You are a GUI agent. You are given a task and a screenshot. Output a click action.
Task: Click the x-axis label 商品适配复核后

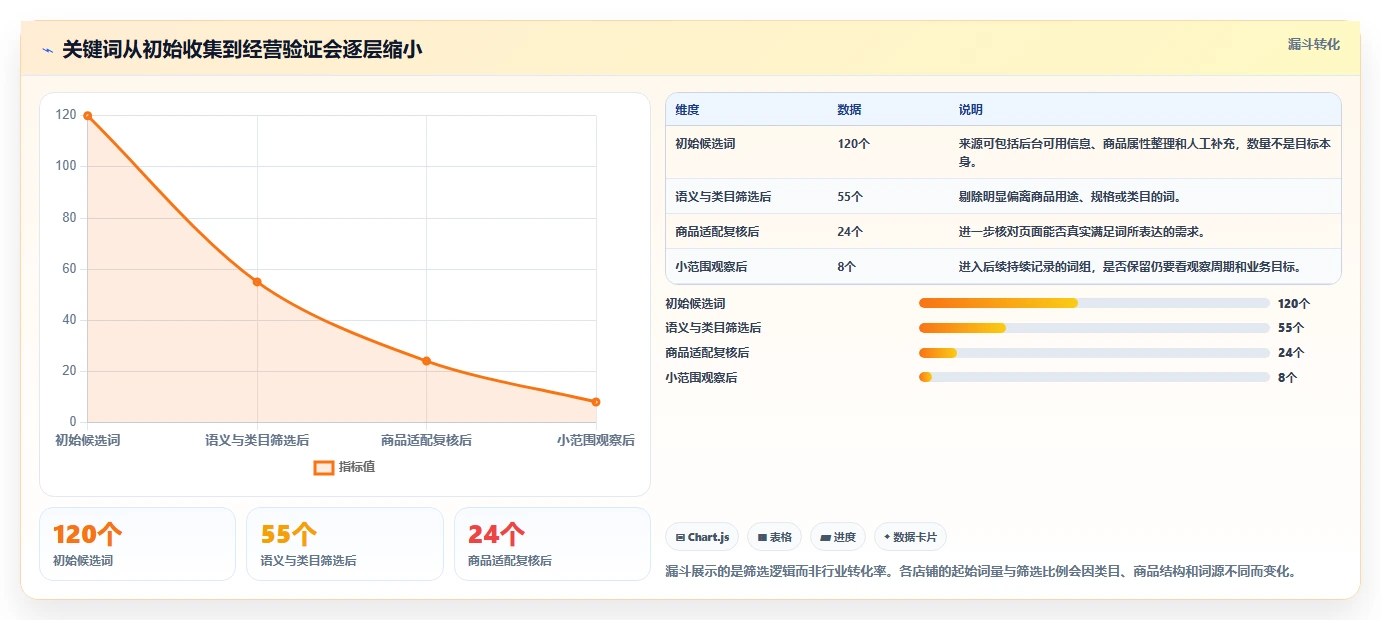426,440
